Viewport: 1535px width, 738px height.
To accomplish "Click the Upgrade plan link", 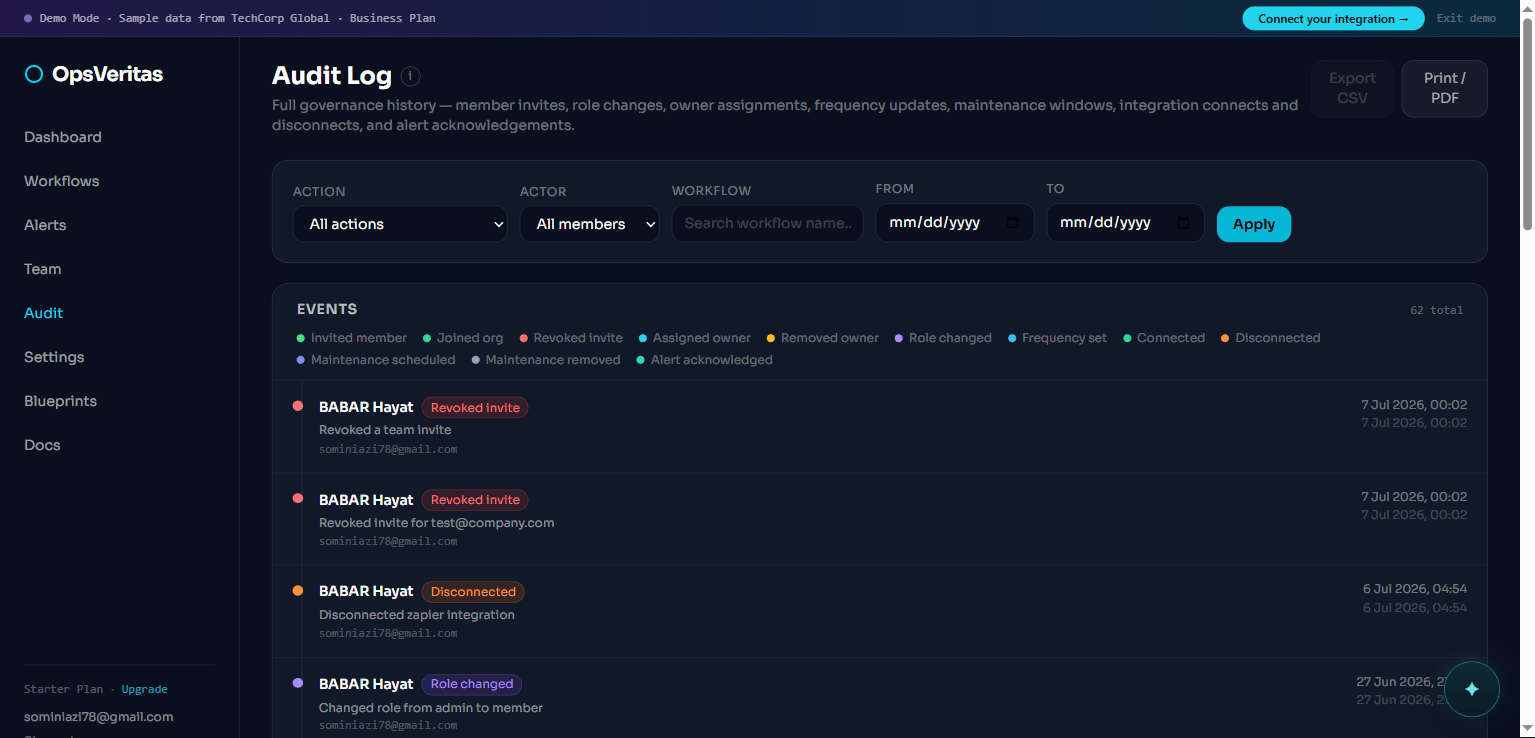I will [x=145, y=689].
